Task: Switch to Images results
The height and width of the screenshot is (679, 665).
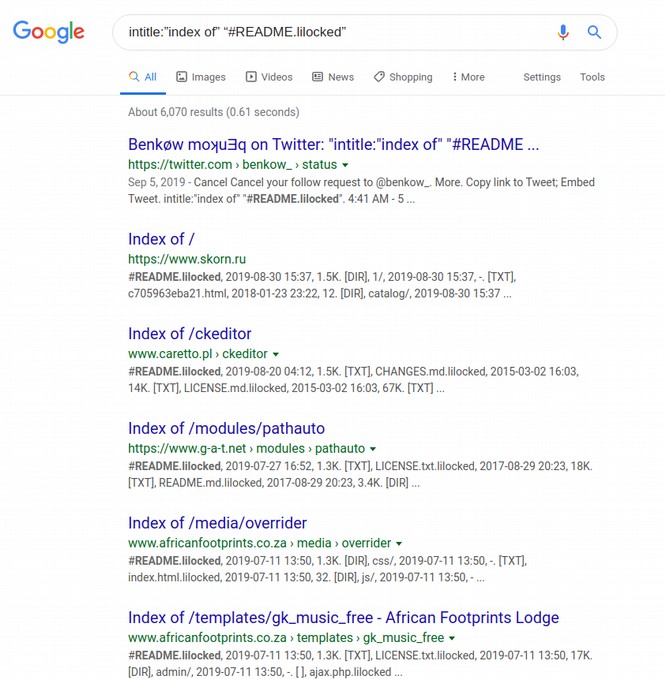Action: (x=200, y=77)
